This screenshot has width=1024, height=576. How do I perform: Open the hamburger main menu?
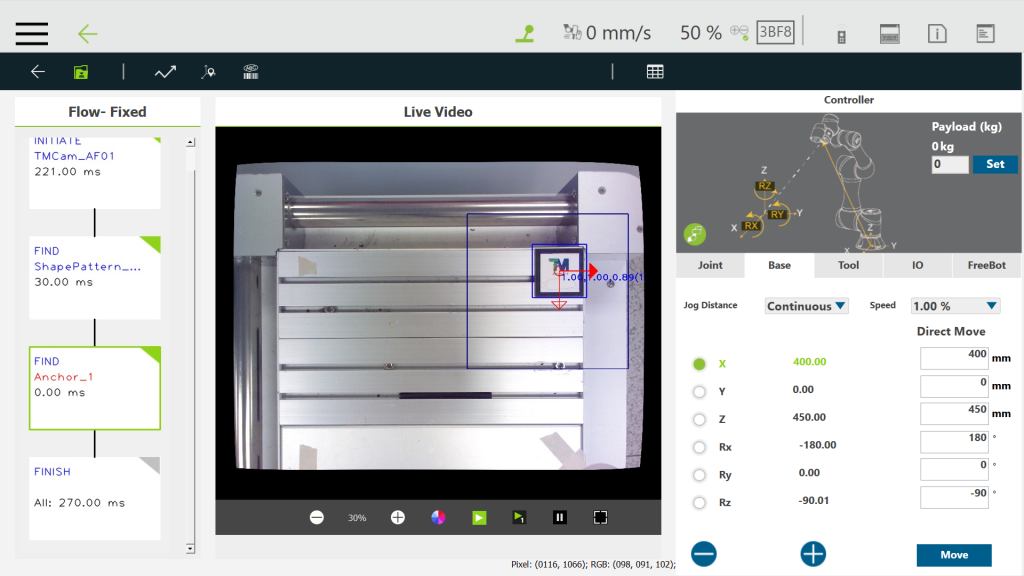(x=32, y=33)
